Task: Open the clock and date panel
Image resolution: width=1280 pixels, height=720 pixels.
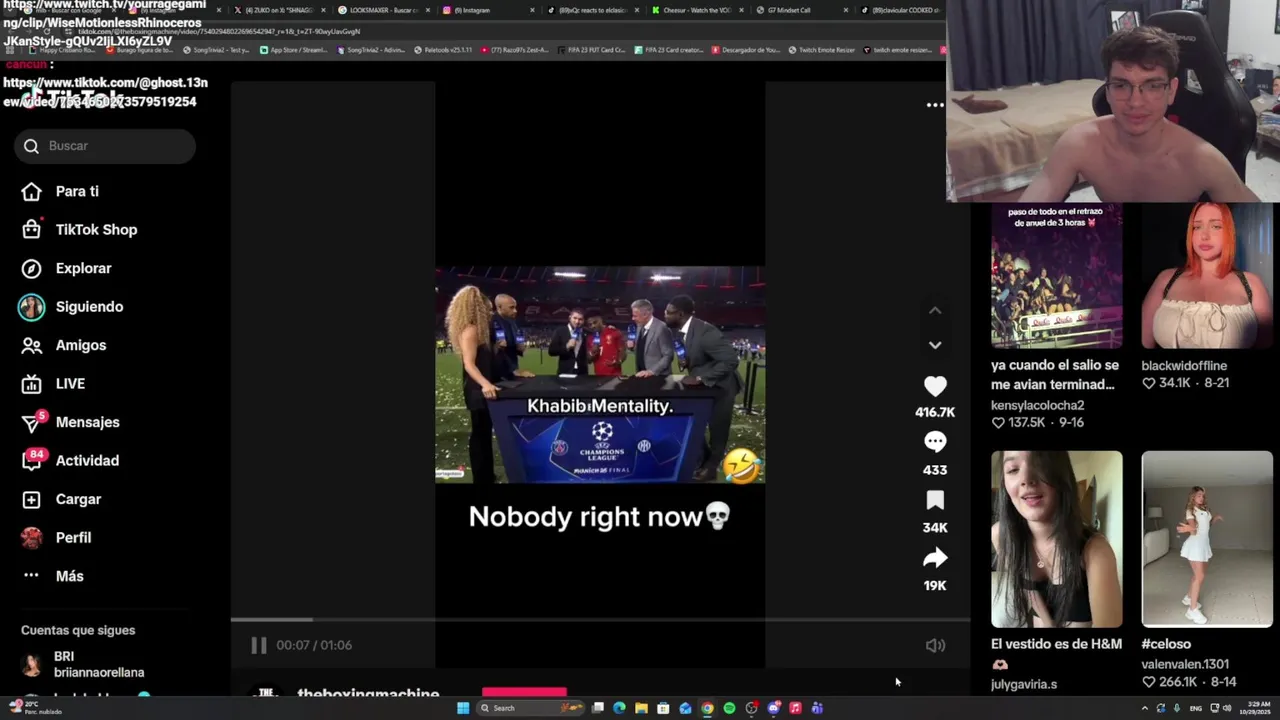Action: tap(1256, 708)
